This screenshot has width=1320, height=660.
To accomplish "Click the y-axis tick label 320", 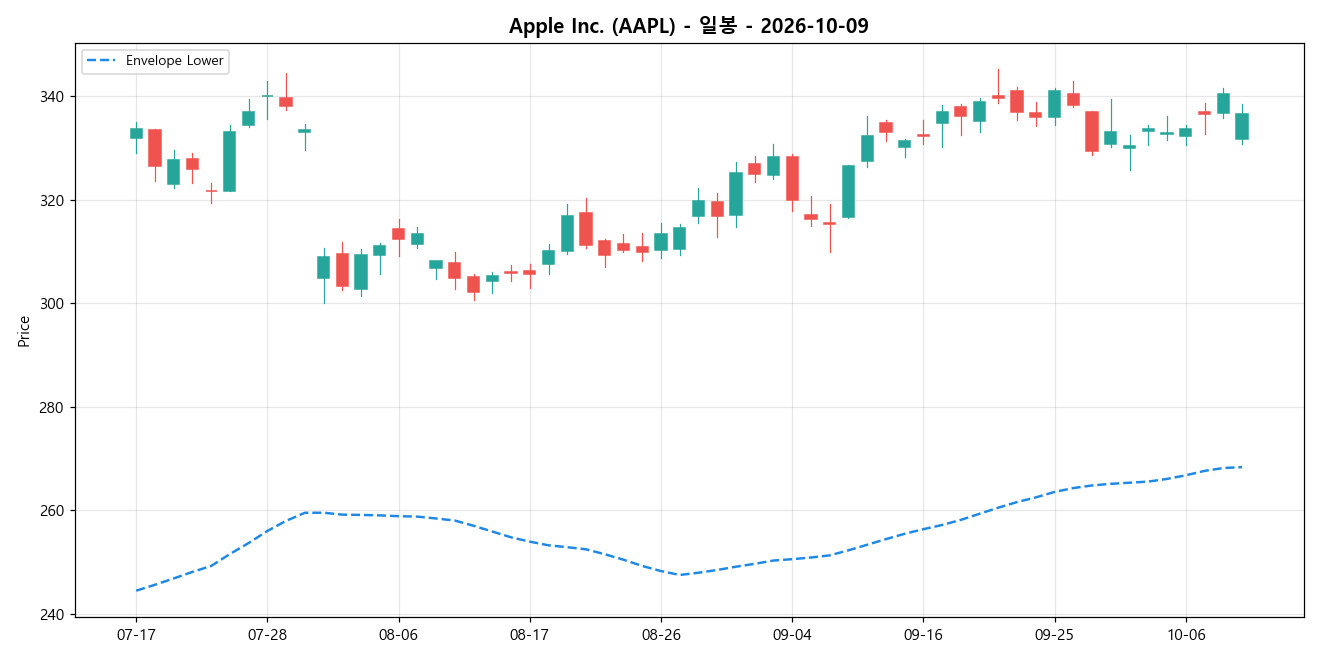I will [x=54, y=200].
